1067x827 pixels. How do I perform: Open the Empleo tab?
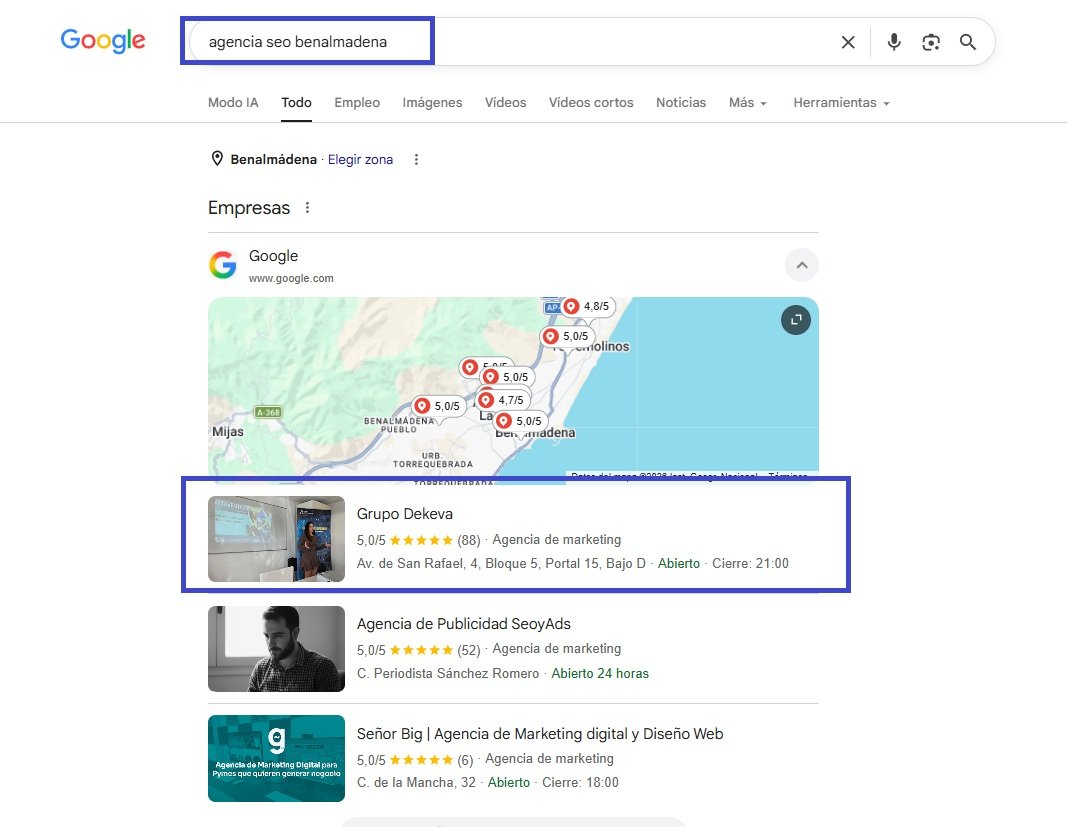click(357, 102)
